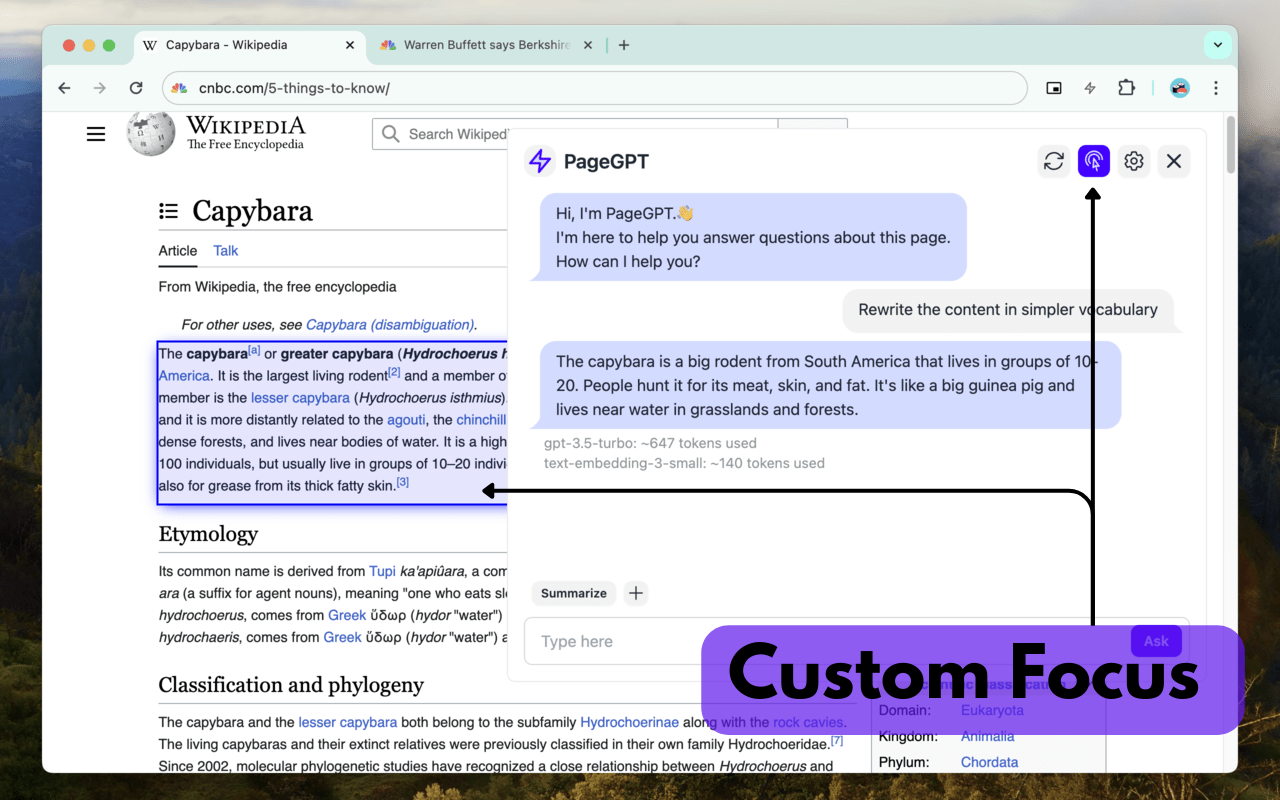The height and width of the screenshot is (800, 1280).
Task: Click the Ask button in PageGPT
Action: point(1155,641)
